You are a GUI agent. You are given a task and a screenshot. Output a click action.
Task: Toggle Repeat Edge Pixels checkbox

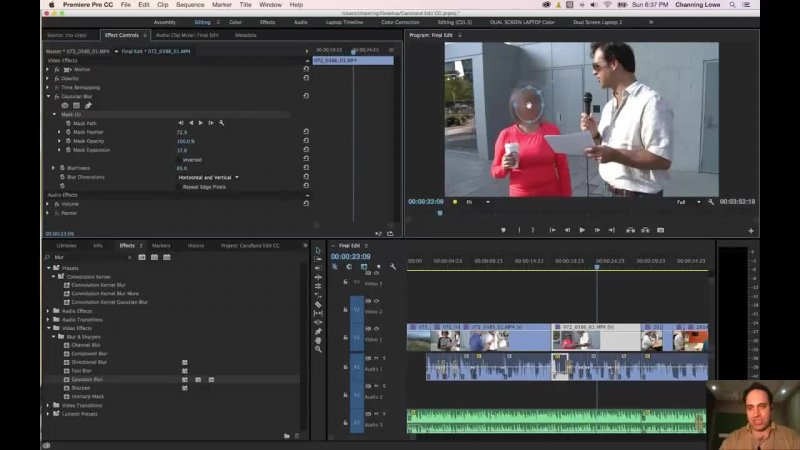click(178, 186)
